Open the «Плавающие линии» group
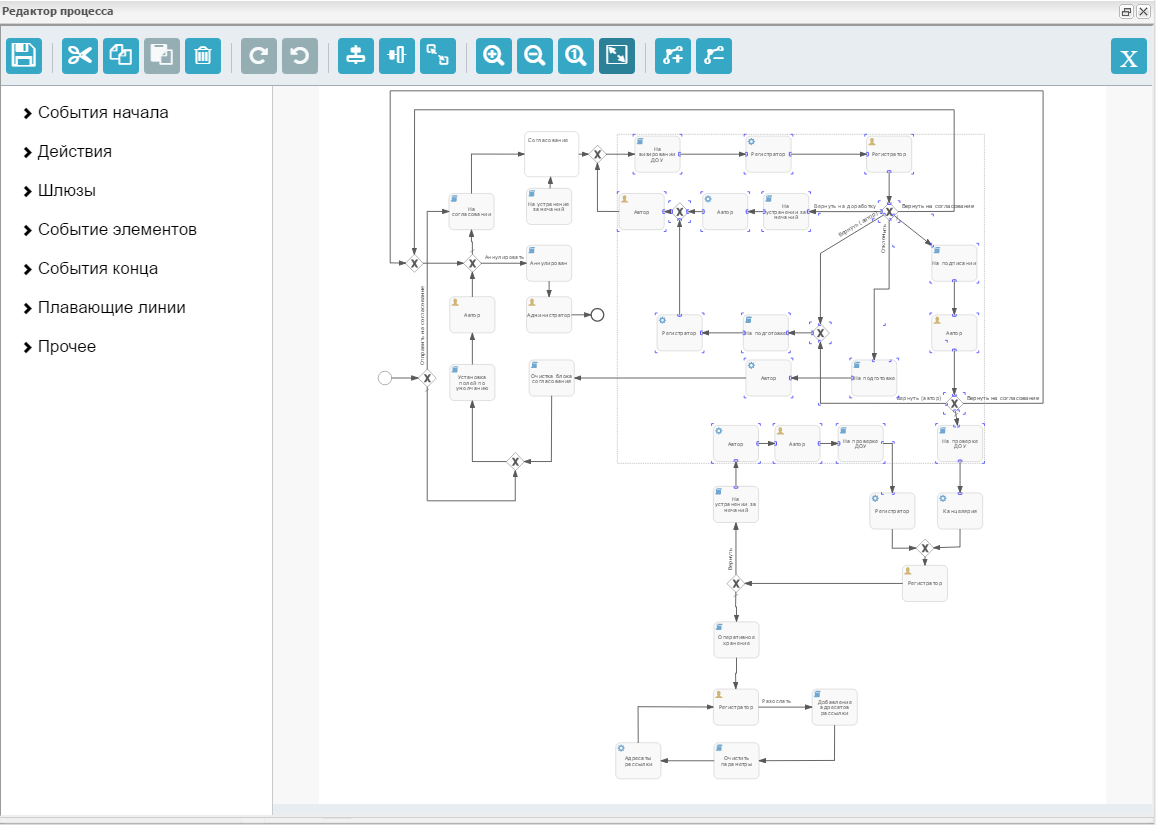Viewport: 1156px width, 825px height. 111,308
